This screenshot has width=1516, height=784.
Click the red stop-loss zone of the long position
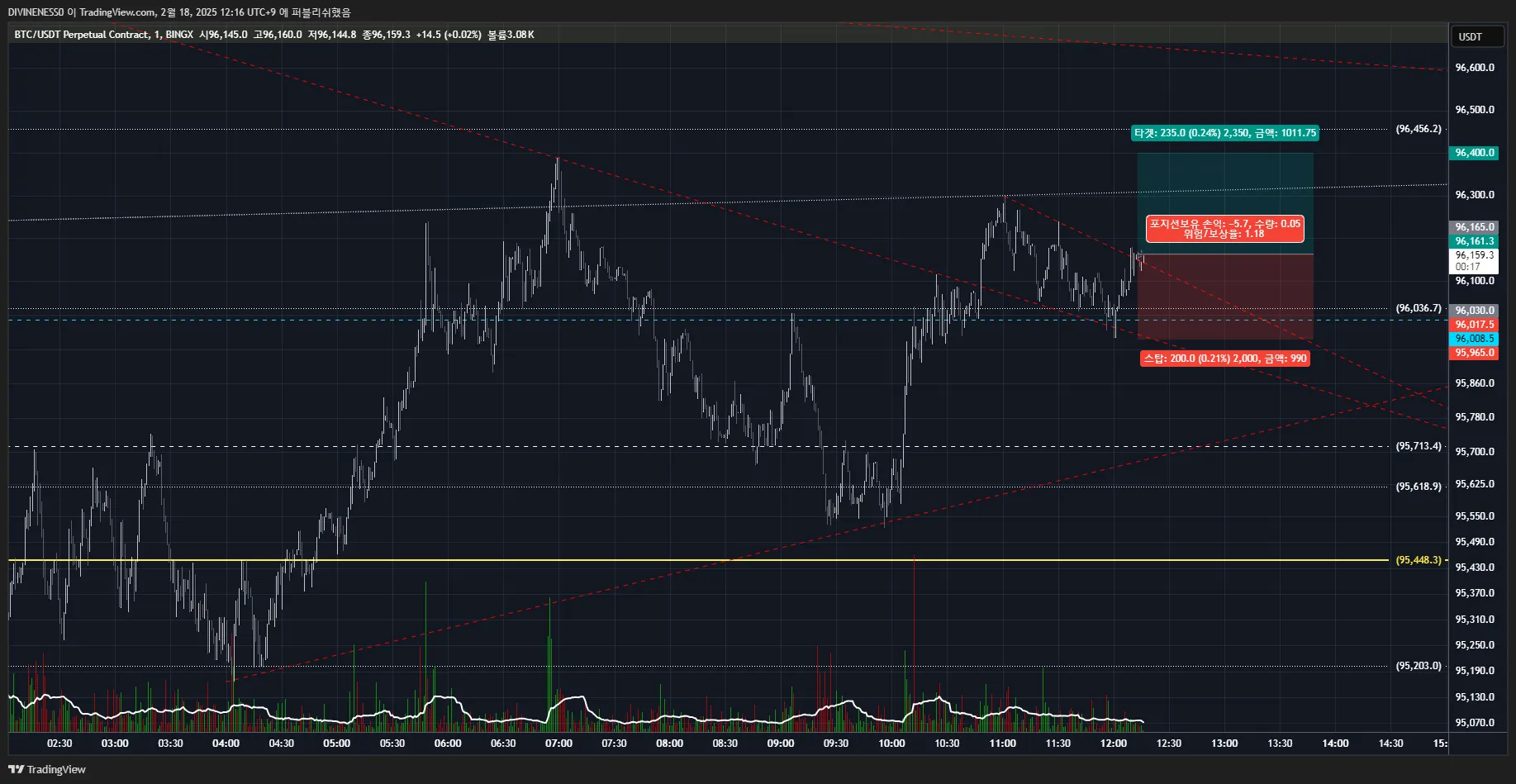(1225, 297)
